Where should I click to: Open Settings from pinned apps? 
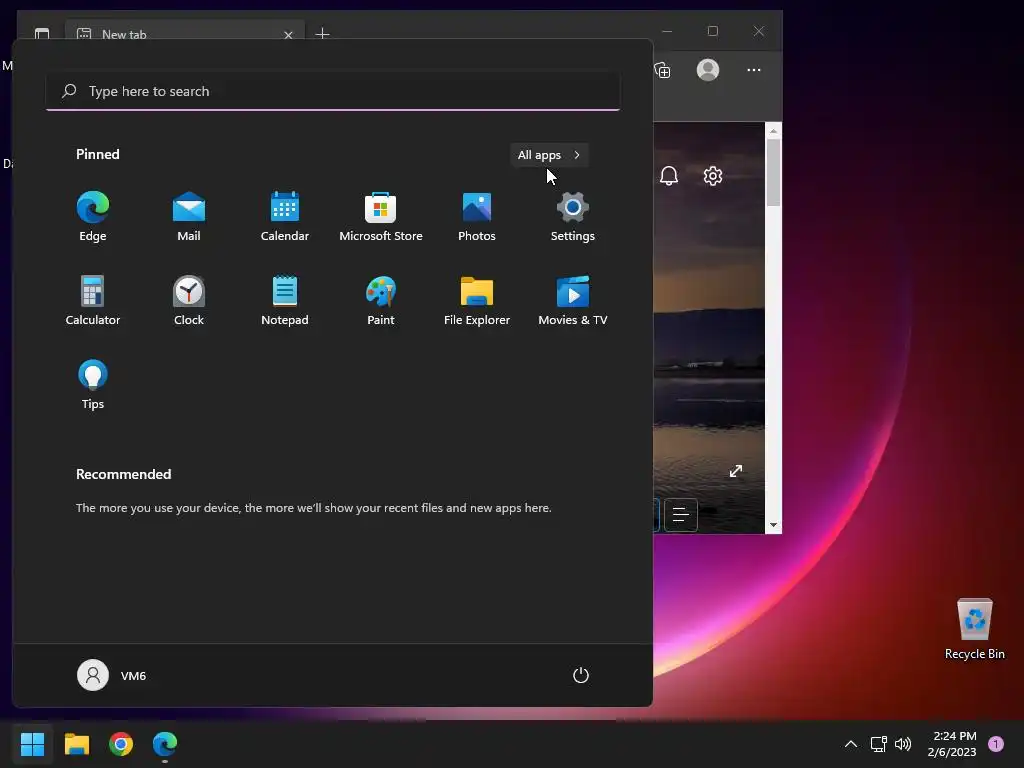click(x=573, y=217)
